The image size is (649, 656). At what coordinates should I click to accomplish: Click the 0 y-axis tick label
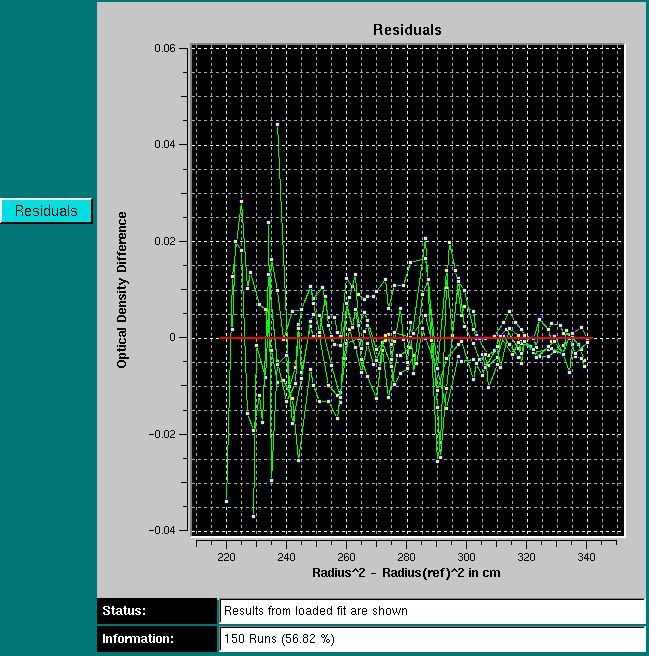click(x=172, y=338)
